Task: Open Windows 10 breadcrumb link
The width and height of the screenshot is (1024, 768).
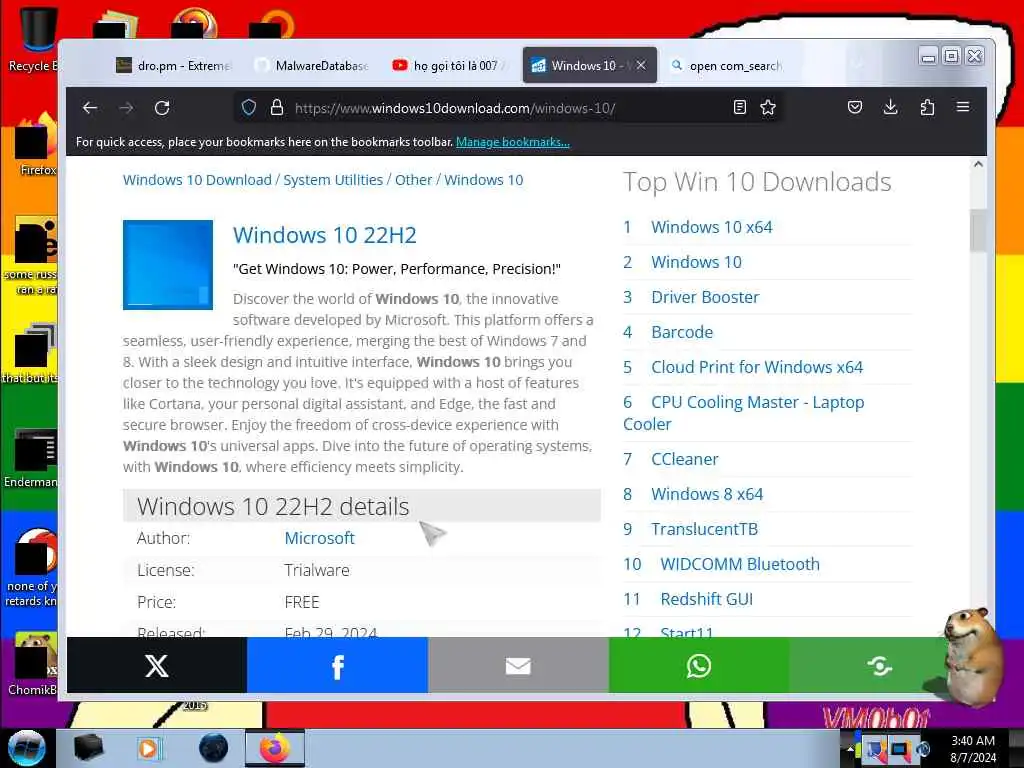Action: point(484,180)
